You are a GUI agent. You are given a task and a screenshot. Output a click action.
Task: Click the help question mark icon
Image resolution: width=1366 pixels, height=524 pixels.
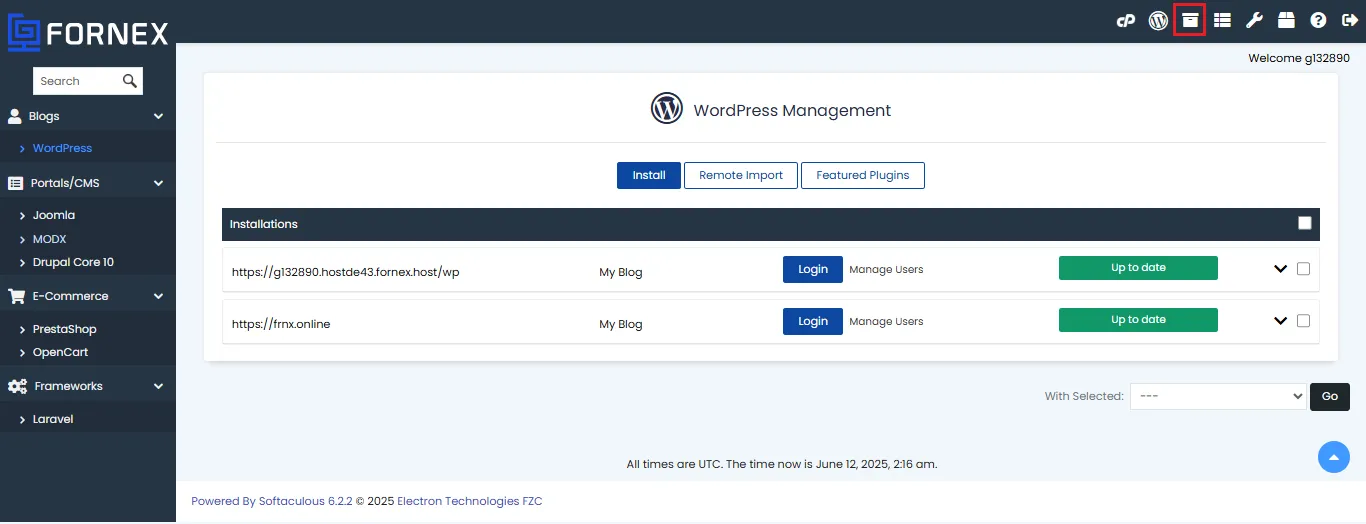[1318, 20]
